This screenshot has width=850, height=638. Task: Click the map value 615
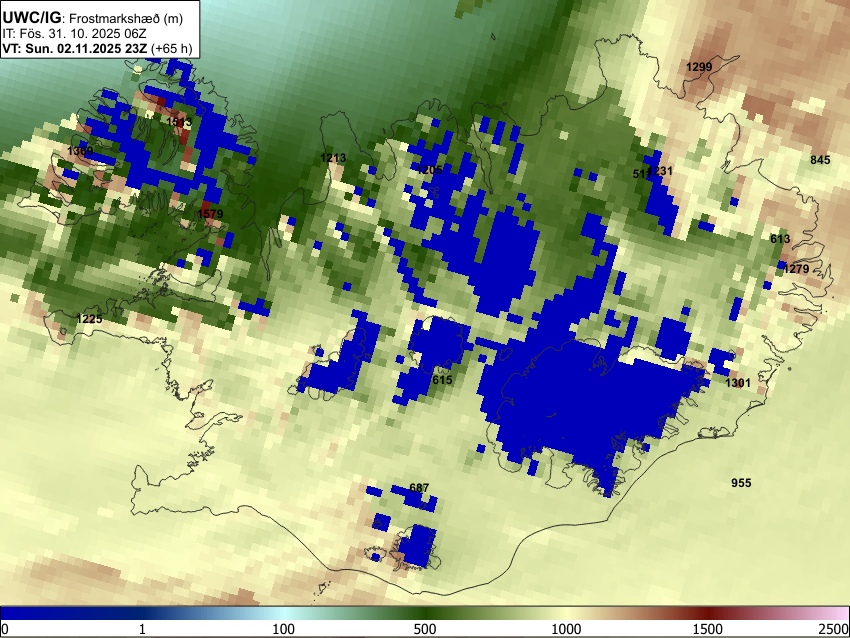[442, 380]
